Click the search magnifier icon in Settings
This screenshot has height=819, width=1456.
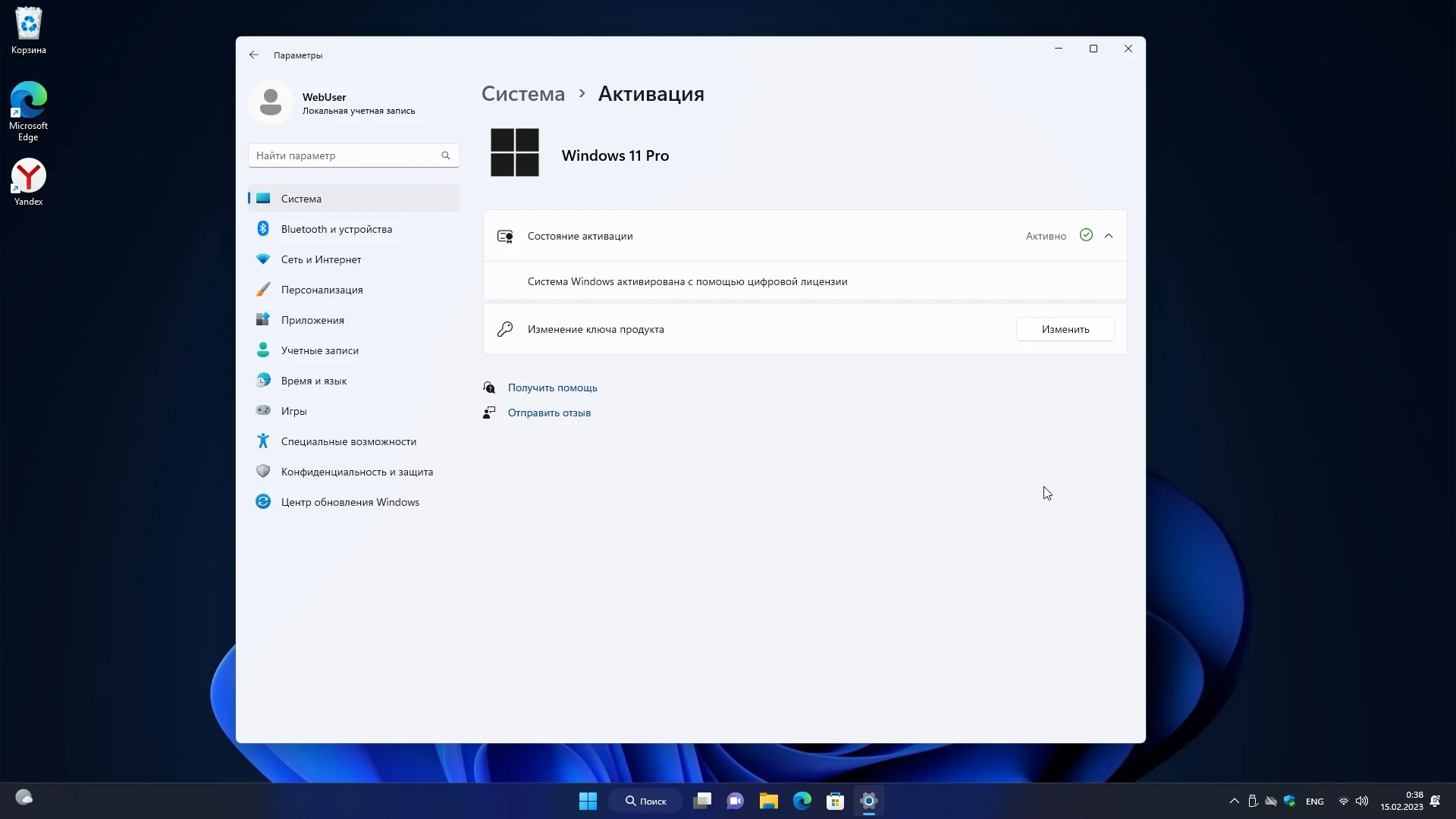coord(446,155)
